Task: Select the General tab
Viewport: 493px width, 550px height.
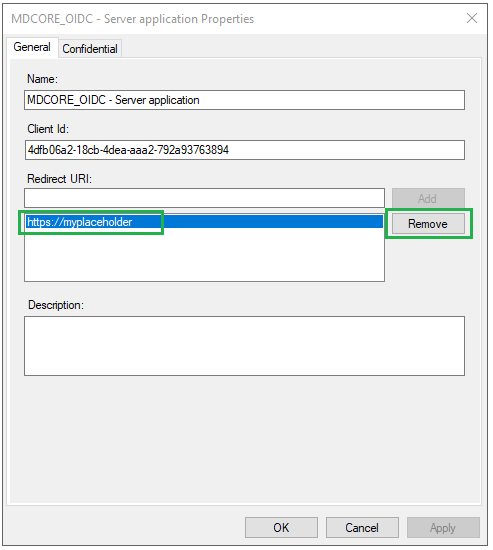Action: (x=32, y=47)
